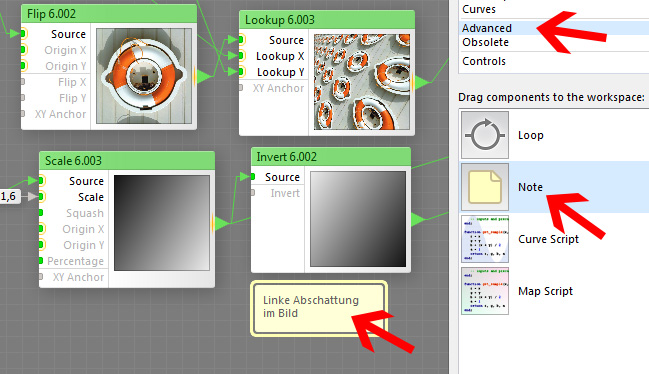Click the 'Invert' parameter label below Source
Viewport: 649px width, 374px height.
(x=285, y=193)
